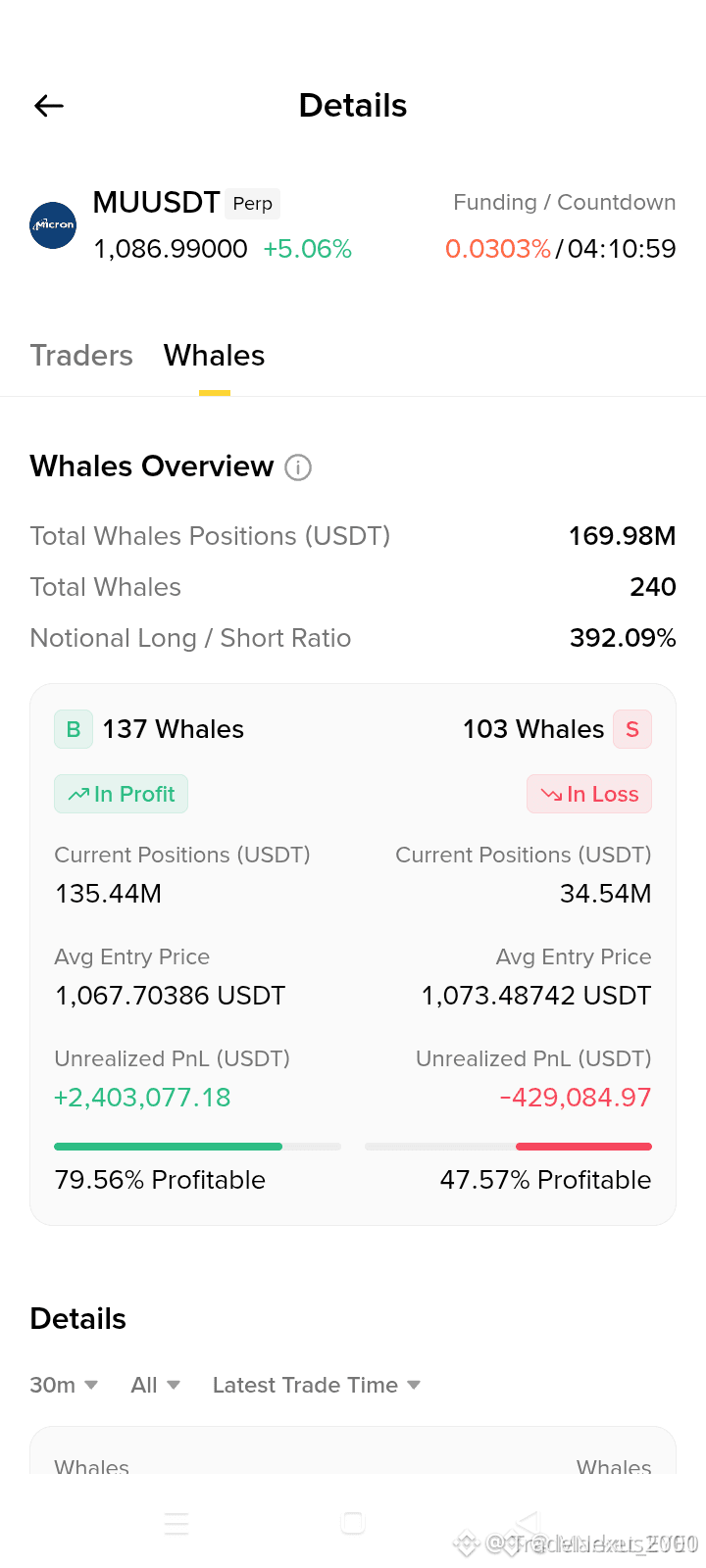706x1568 pixels.
Task: Tap the Perp contract label
Action: pos(253,204)
